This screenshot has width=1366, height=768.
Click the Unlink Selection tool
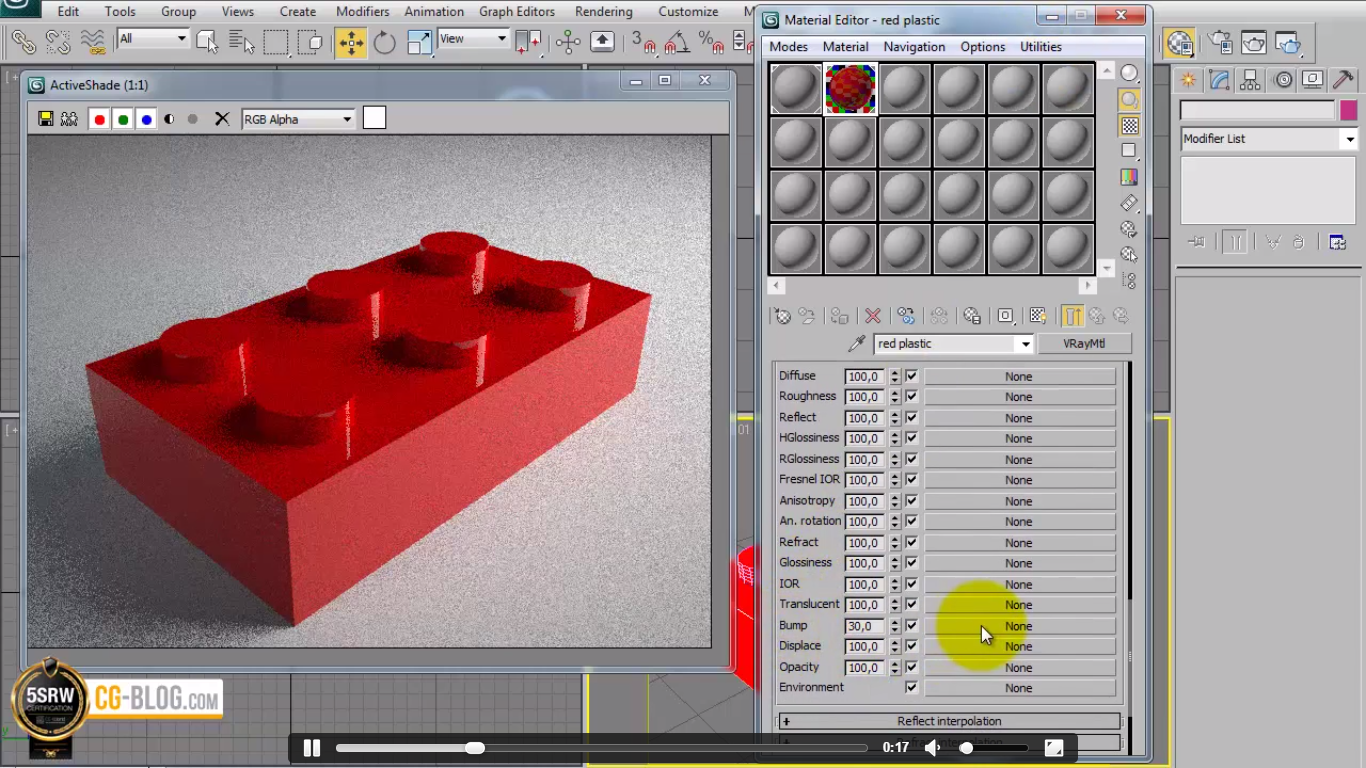click(58, 42)
